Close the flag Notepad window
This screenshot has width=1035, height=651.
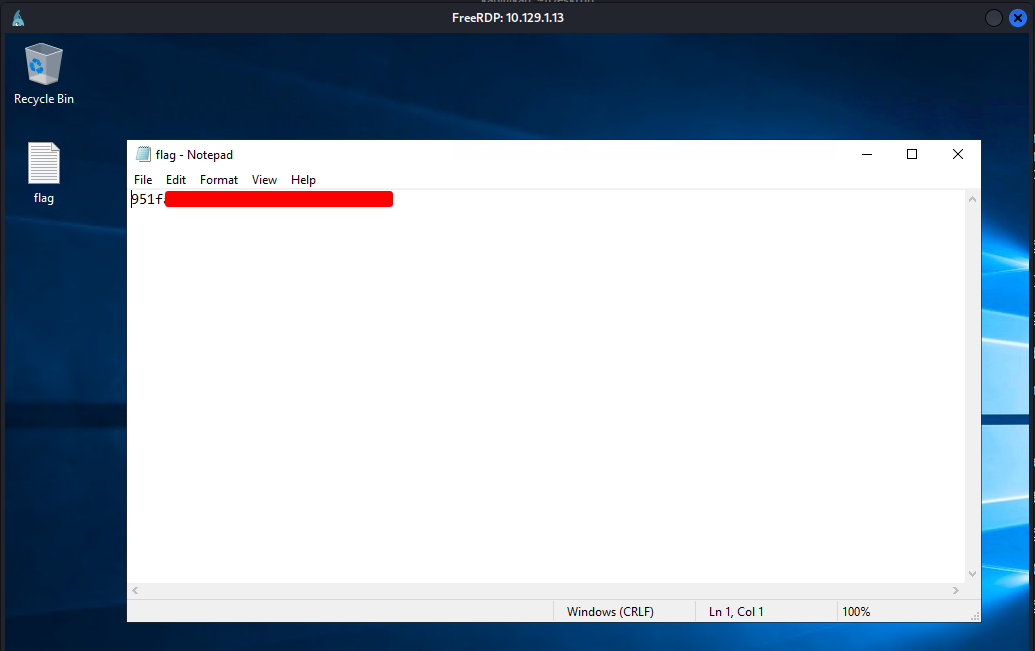pos(958,154)
